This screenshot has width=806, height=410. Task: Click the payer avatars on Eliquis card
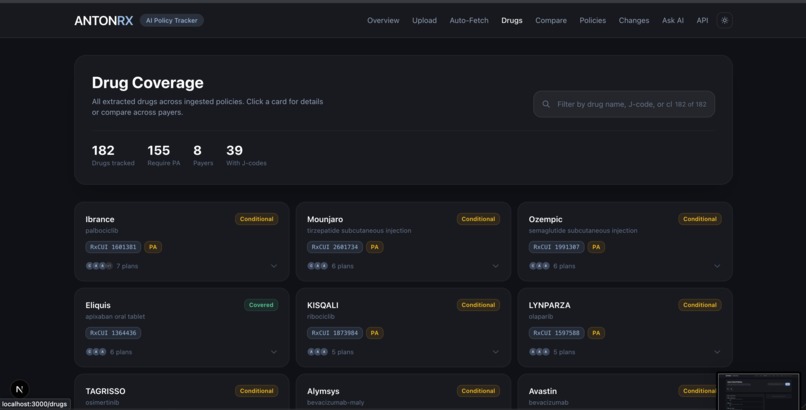[x=96, y=352]
